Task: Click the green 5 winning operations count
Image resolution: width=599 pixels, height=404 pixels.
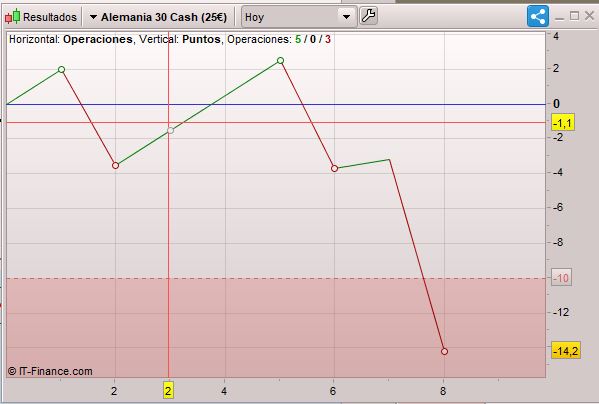Action: tap(298, 39)
